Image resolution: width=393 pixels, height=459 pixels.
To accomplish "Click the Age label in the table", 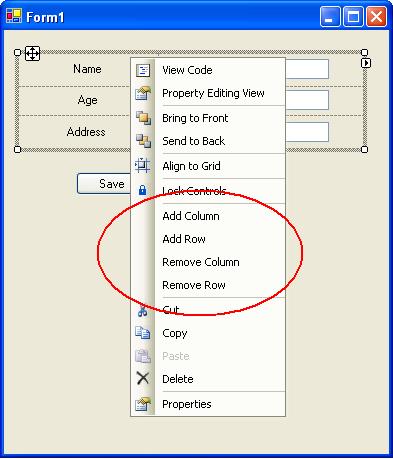I will (87, 100).
